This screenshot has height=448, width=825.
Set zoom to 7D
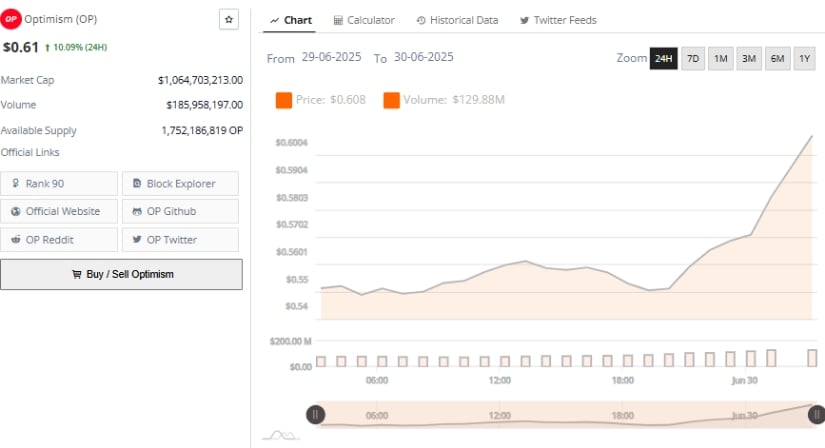point(693,58)
